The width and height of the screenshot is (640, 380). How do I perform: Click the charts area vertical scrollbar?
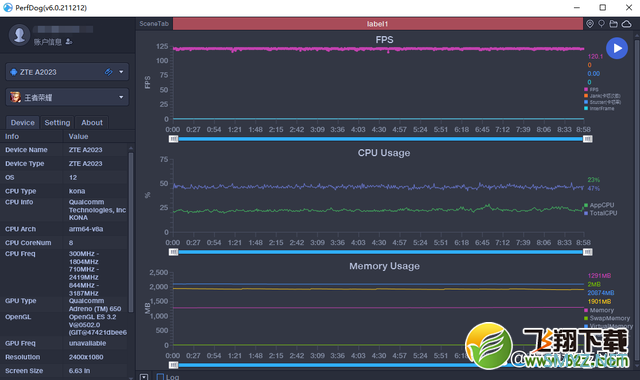pyautogui.click(x=637, y=200)
